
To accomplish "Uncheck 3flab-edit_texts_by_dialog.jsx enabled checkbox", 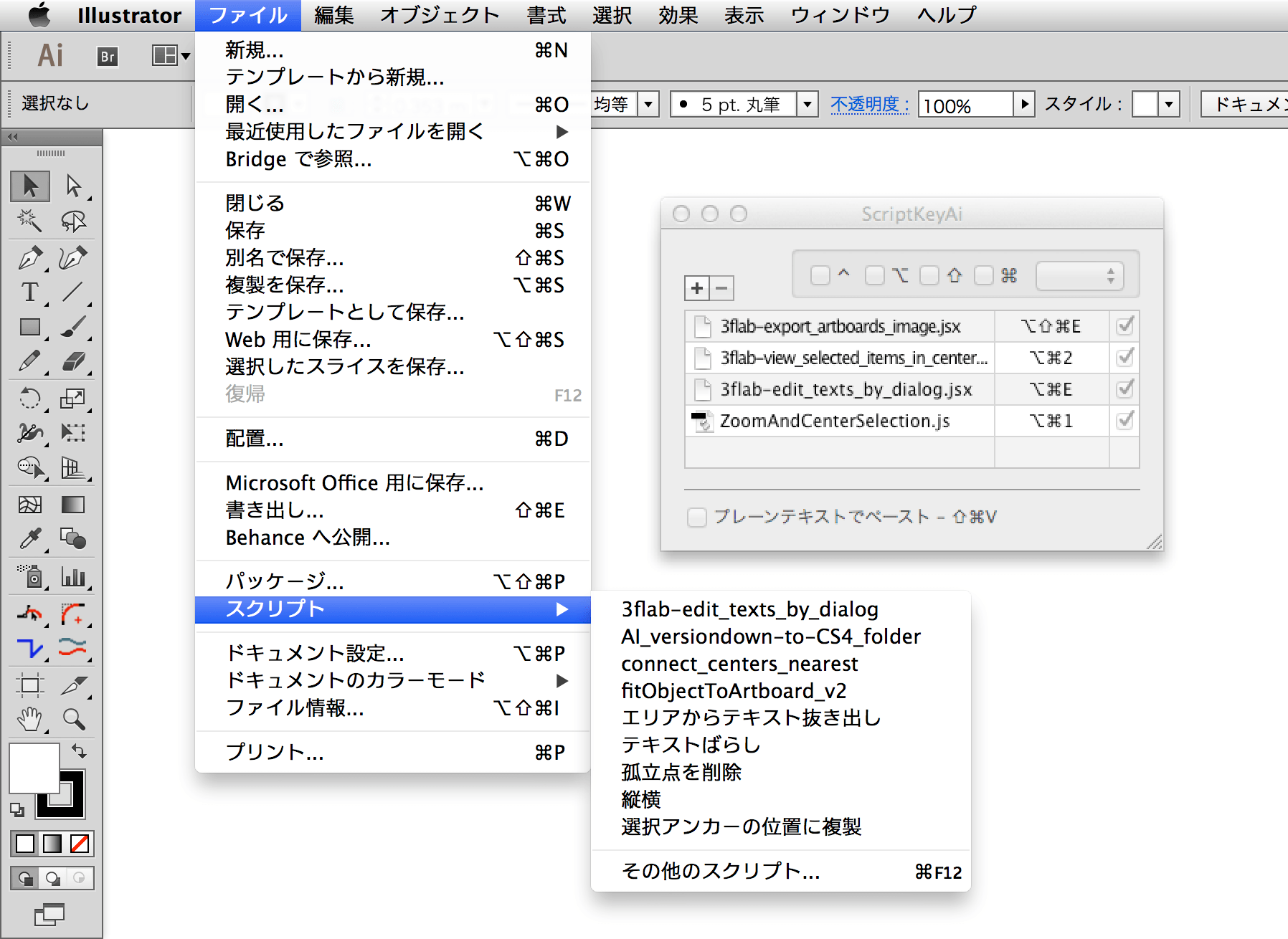I will (1124, 389).
